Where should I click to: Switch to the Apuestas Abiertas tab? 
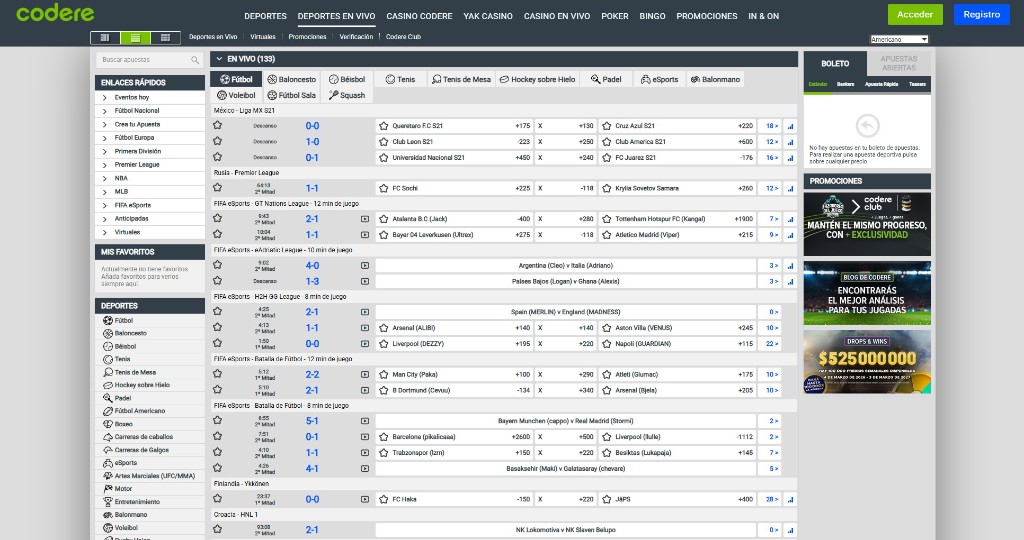[898, 63]
